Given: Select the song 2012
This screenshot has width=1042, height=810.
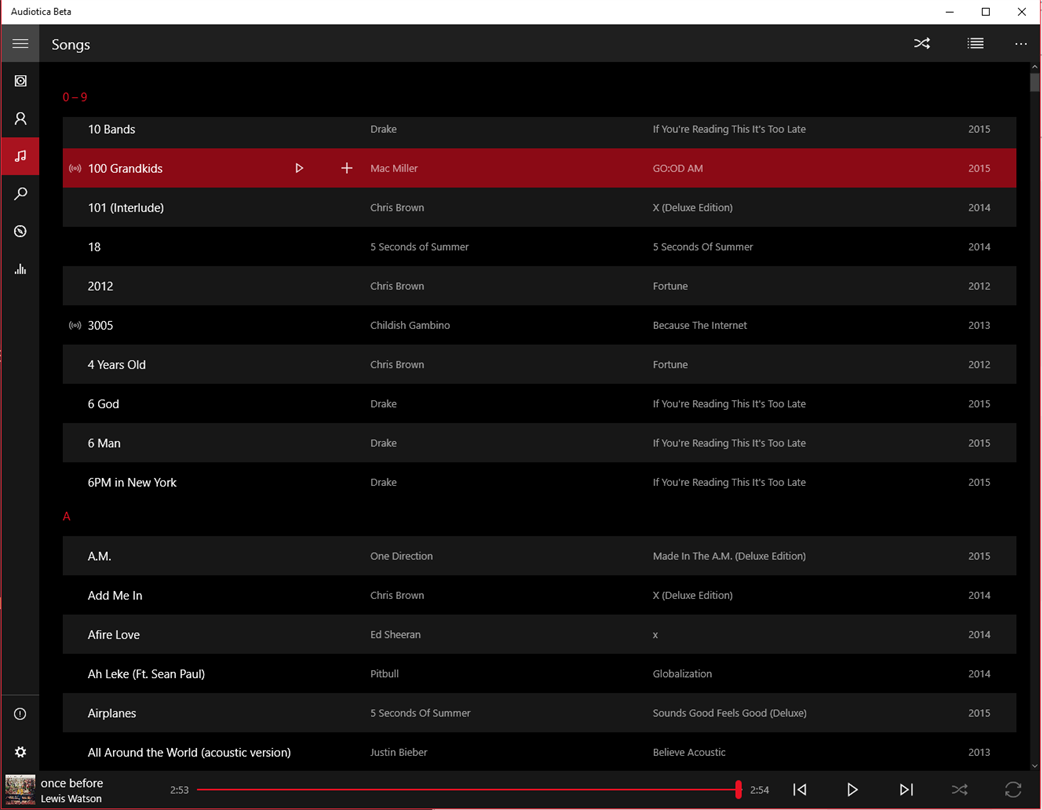Looking at the screenshot, I should [539, 286].
